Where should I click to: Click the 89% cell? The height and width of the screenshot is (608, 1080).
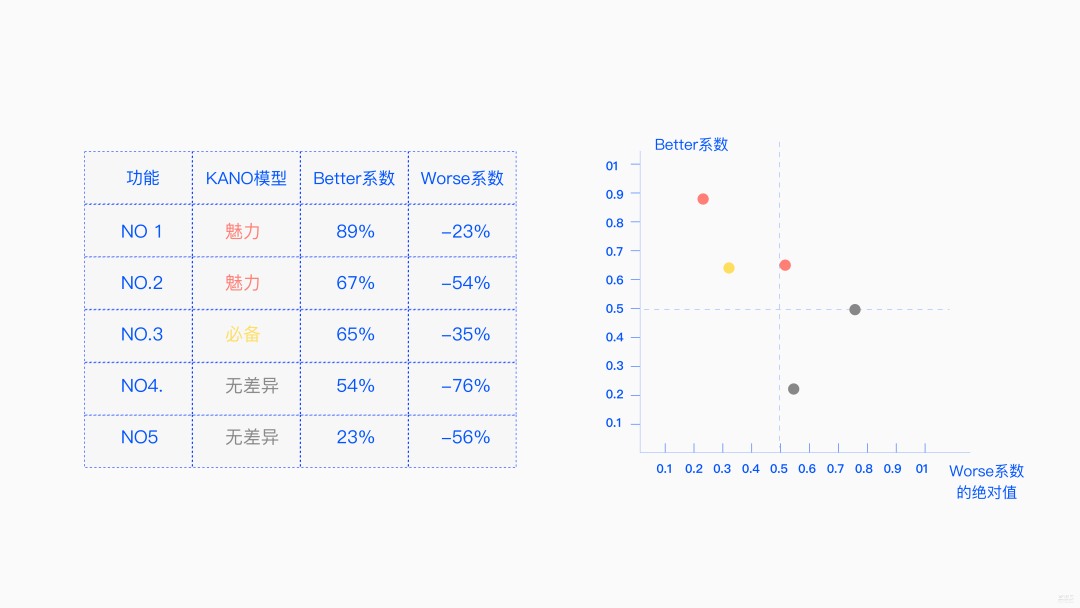[355, 231]
